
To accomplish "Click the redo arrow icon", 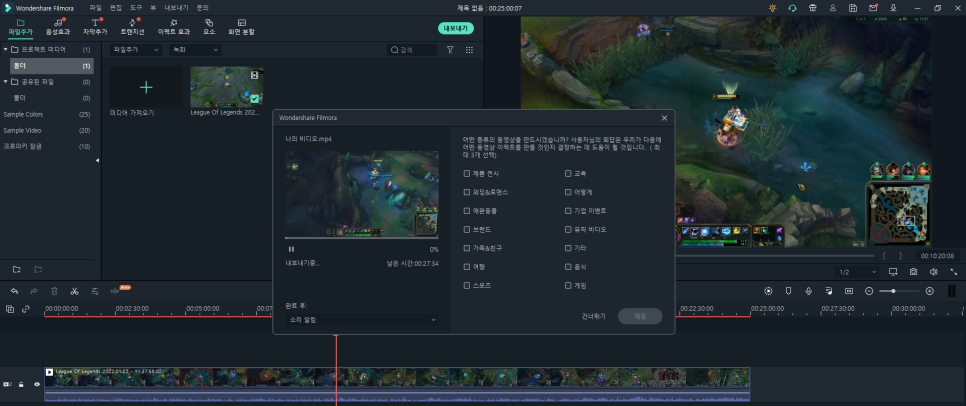I will [34, 291].
